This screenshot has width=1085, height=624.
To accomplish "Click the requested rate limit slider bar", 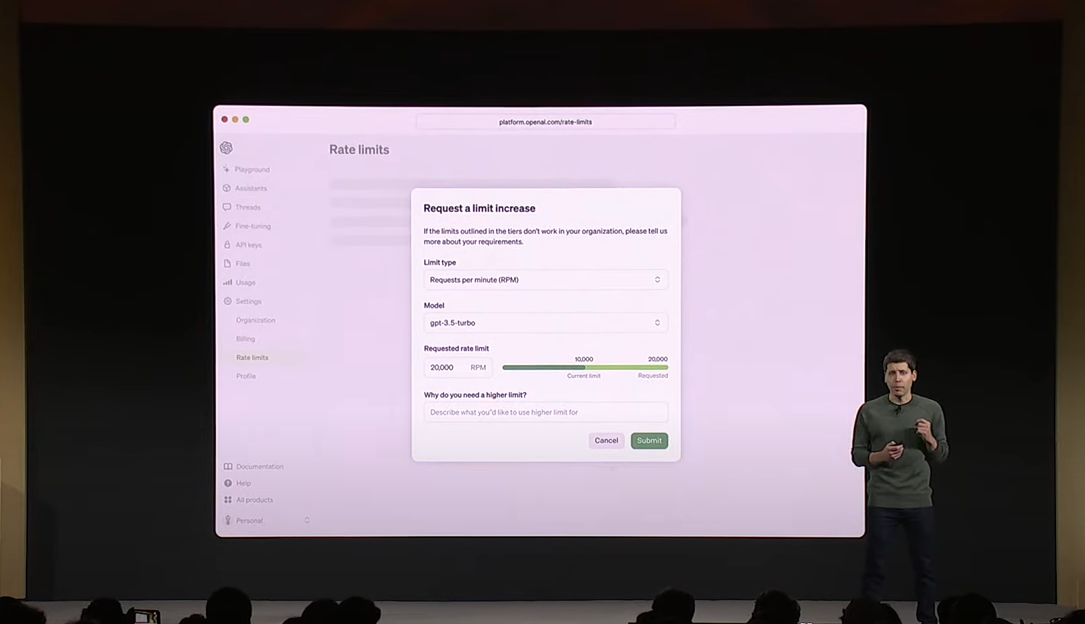I will coord(585,367).
